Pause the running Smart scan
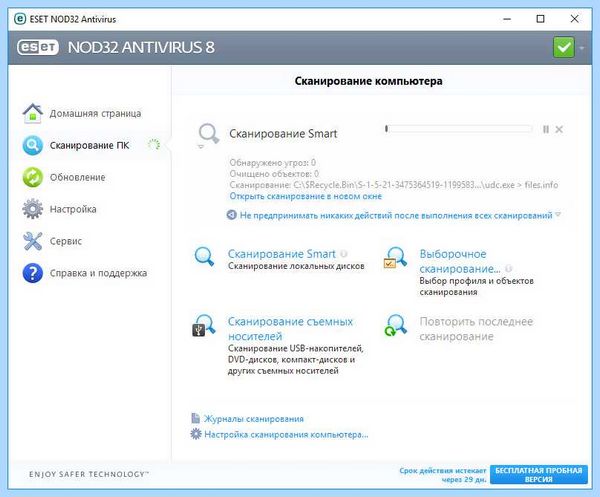The image size is (600, 497). click(546, 129)
